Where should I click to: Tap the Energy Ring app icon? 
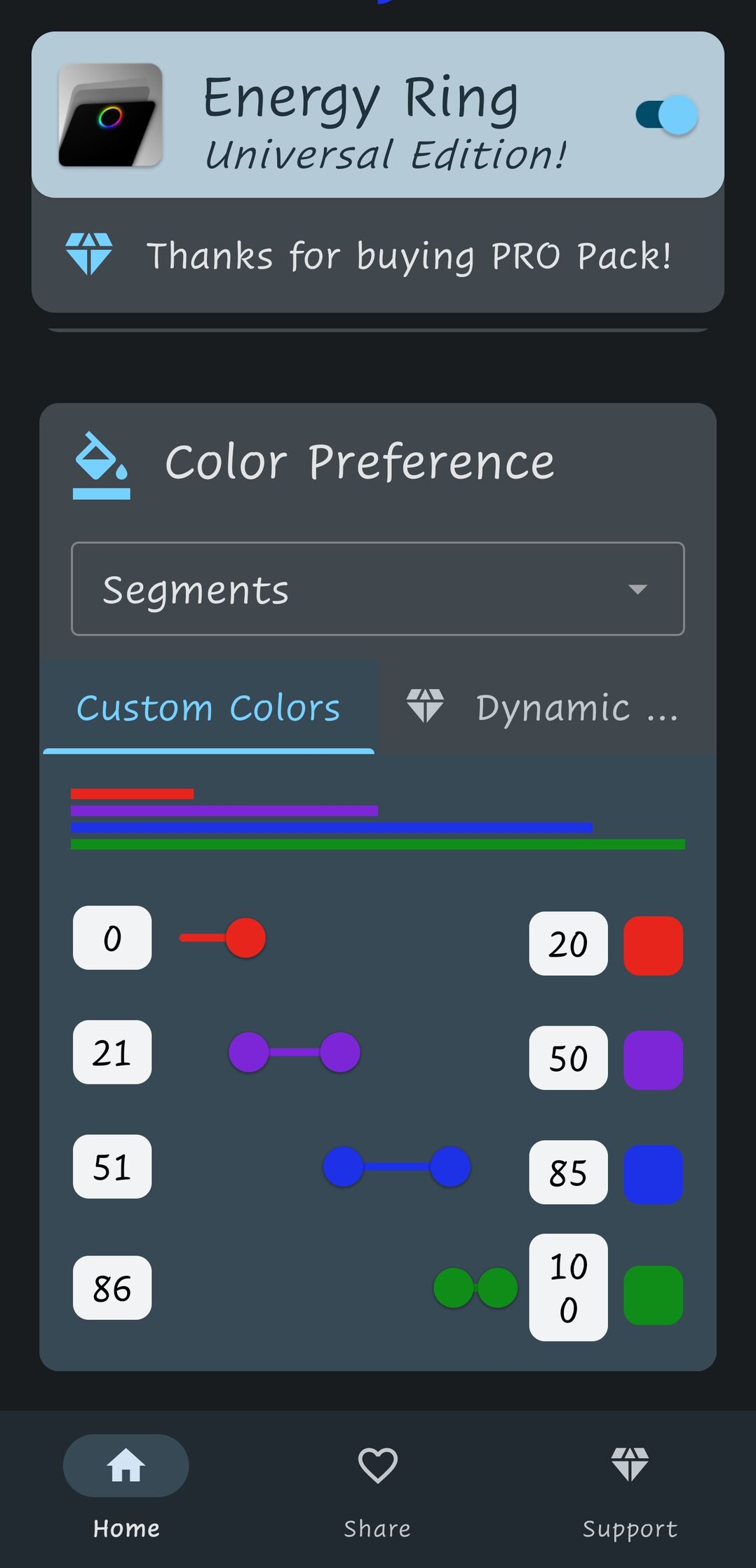110,115
